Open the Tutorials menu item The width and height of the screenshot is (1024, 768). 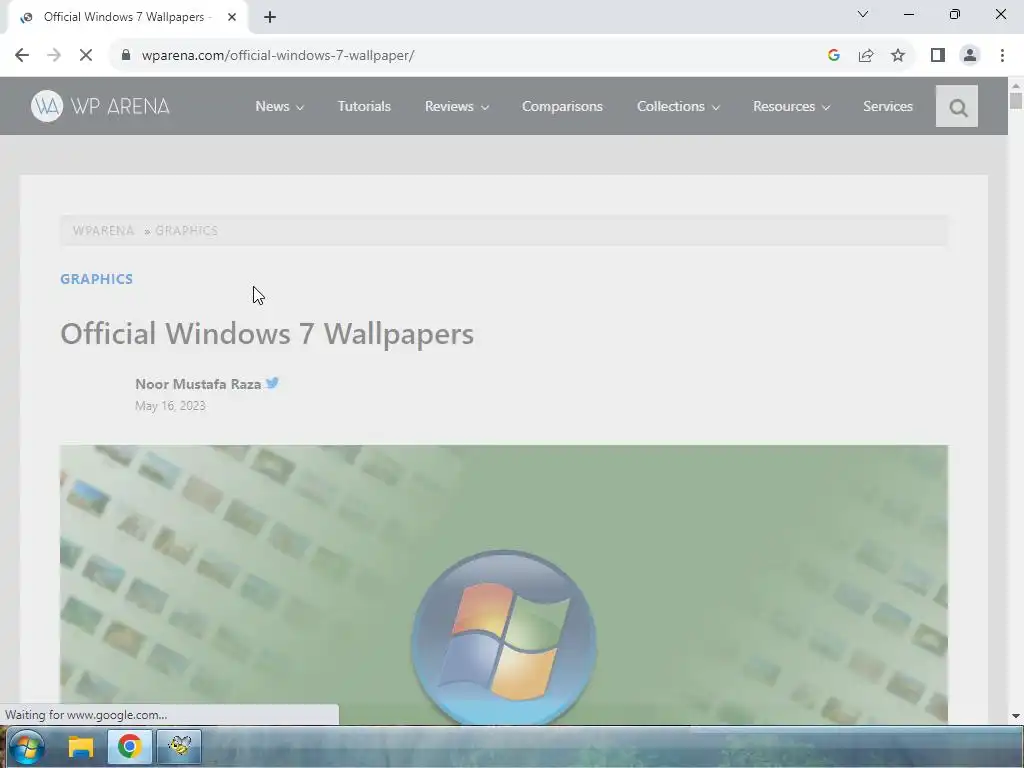(364, 106)
